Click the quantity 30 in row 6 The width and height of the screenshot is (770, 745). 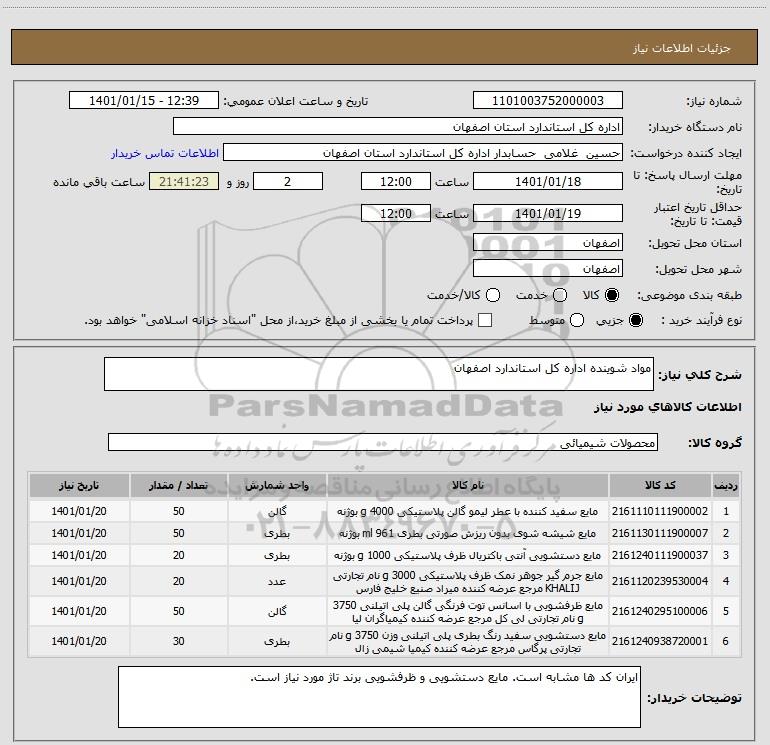point(179,641)
